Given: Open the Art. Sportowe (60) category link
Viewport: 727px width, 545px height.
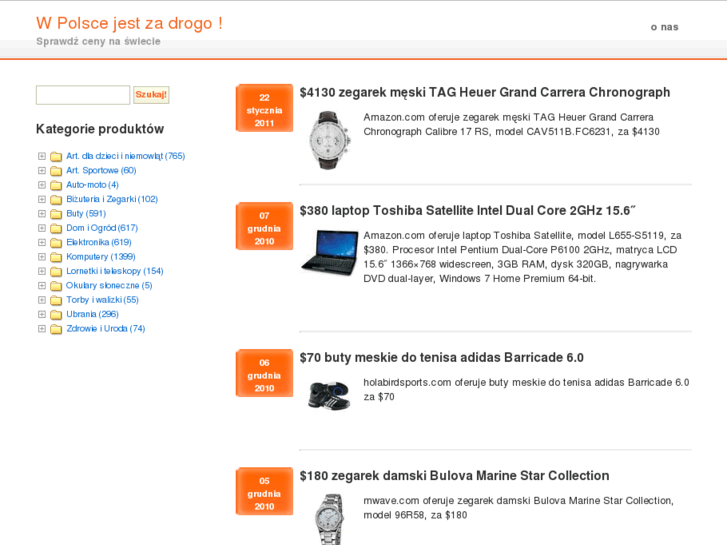Looking at the screenshot, I should 101,170.
